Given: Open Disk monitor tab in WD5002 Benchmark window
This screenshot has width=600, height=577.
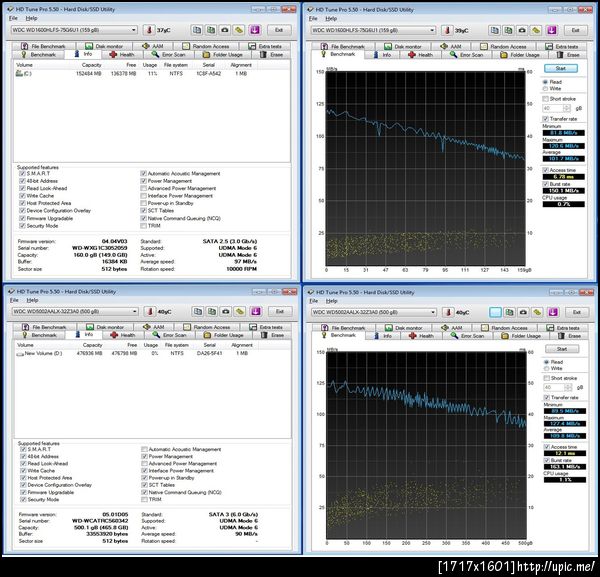Looking at the screenshot, I should [x=404, y=328].
